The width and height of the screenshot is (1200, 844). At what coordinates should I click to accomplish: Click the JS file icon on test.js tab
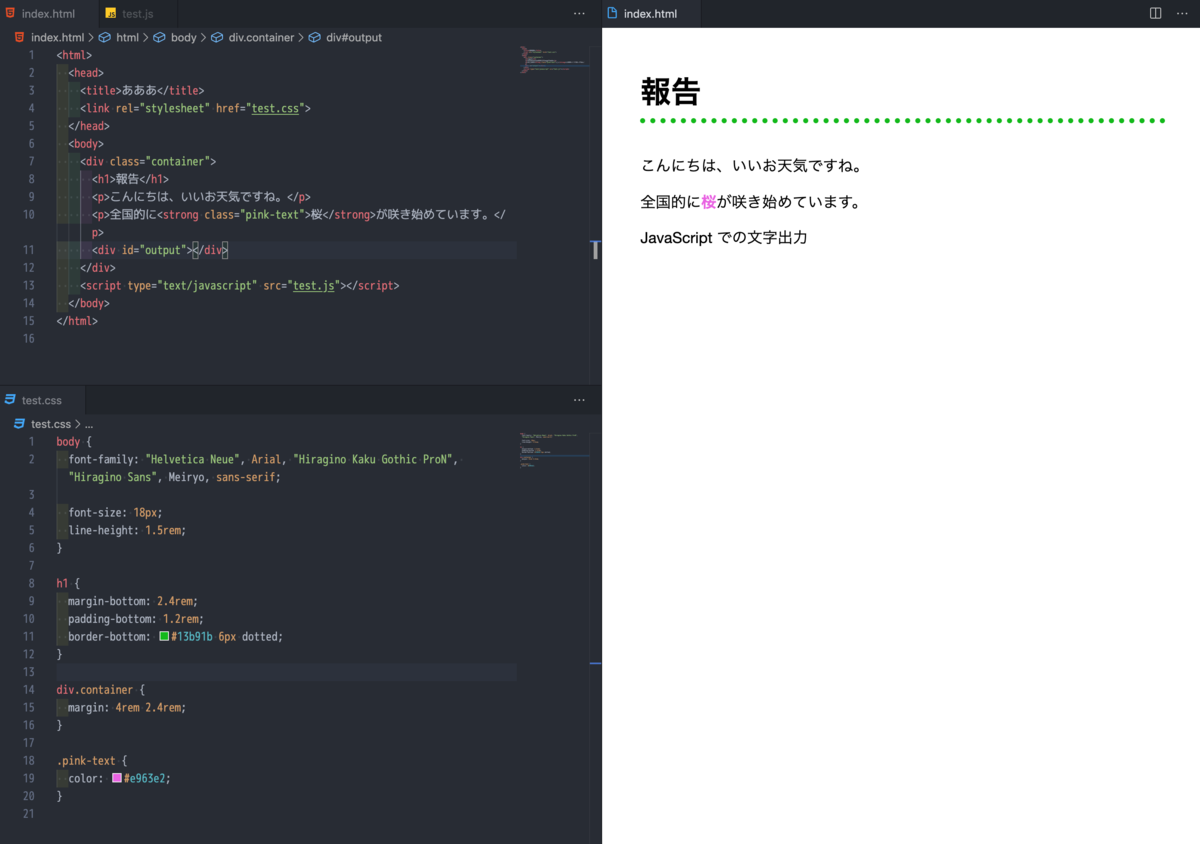coord(111,14)
